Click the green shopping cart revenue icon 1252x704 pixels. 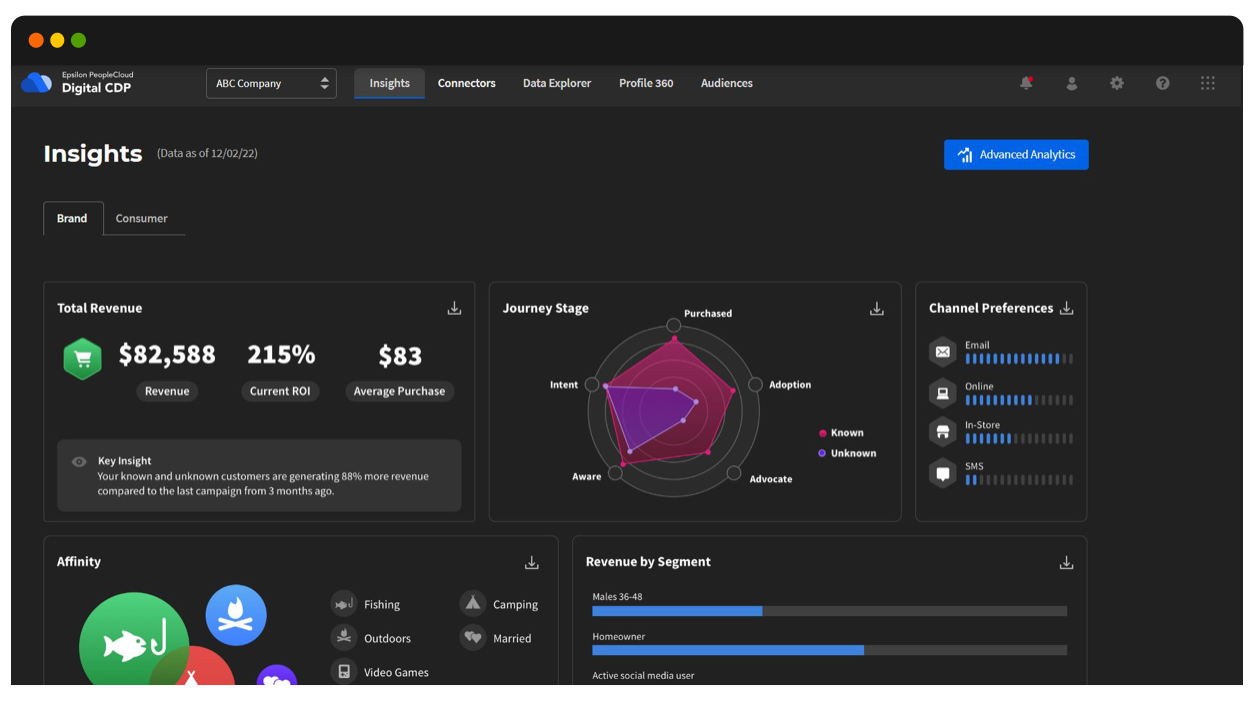pyautogui.click(x=82, y=358)
